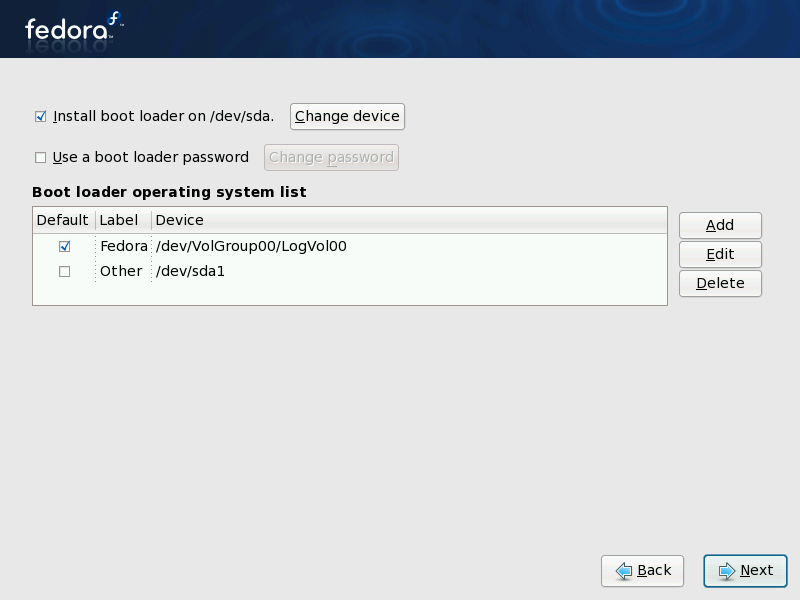The image size is (800, 600).
Task: Set Other as default boot entry
Action: (64, 271)
